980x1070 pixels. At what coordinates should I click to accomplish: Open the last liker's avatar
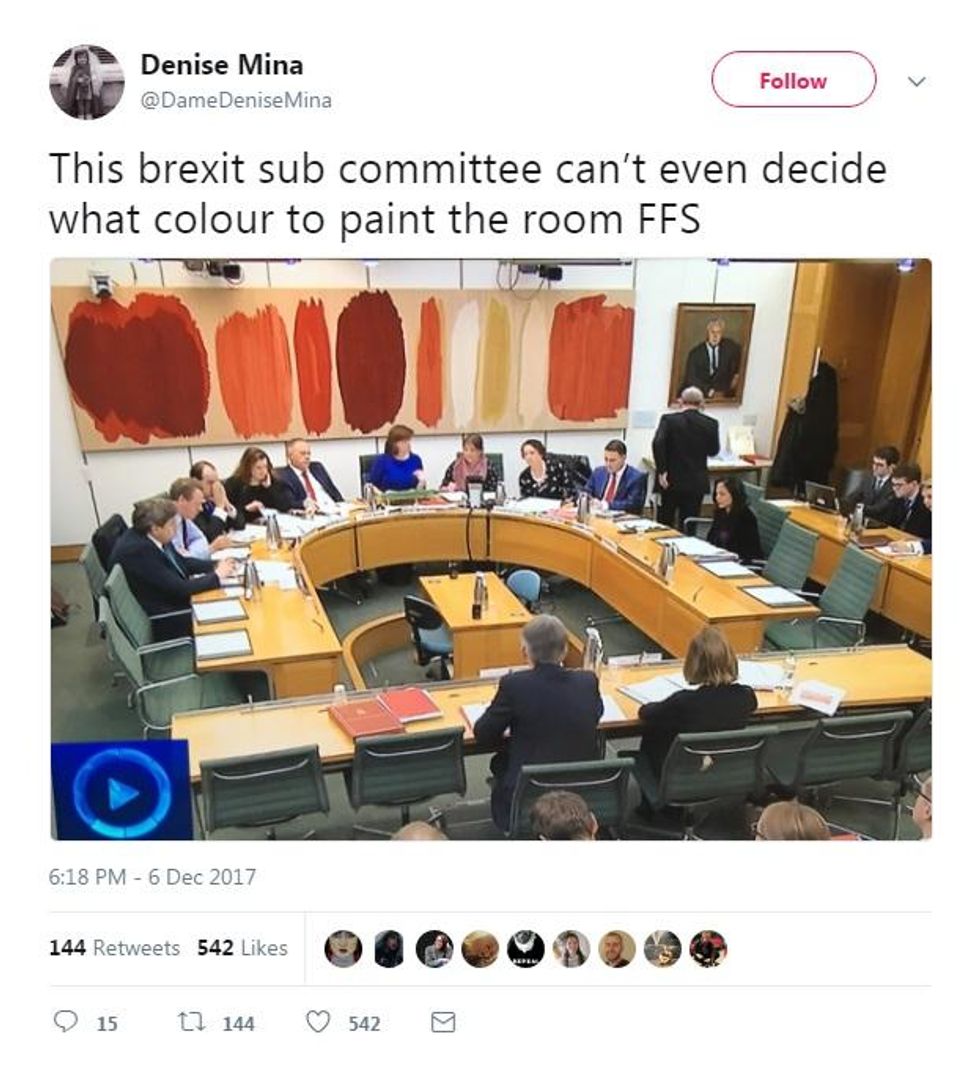[708, 949]
